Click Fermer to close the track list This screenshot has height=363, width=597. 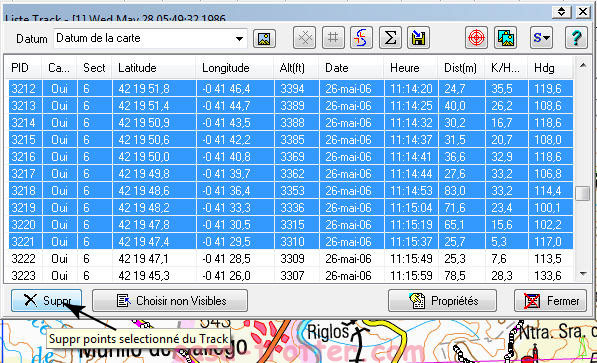[x=550, y=301]
